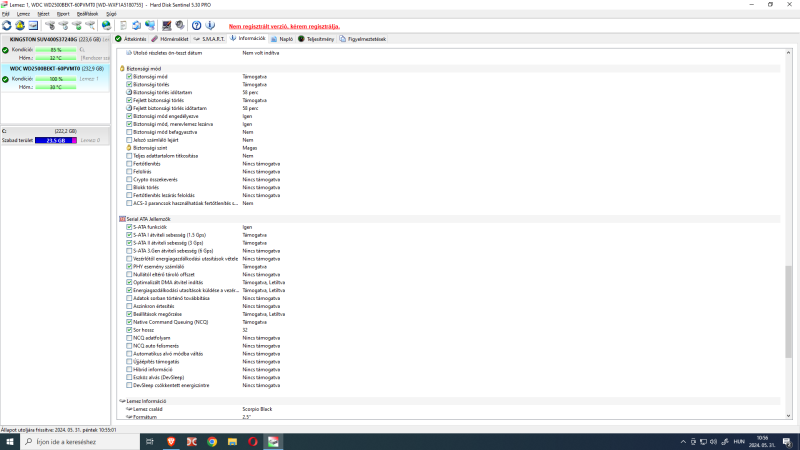Click the first disk test toolbar icon
The width and height of the screenshot is (800, 450).
click(x=50, y=26)
